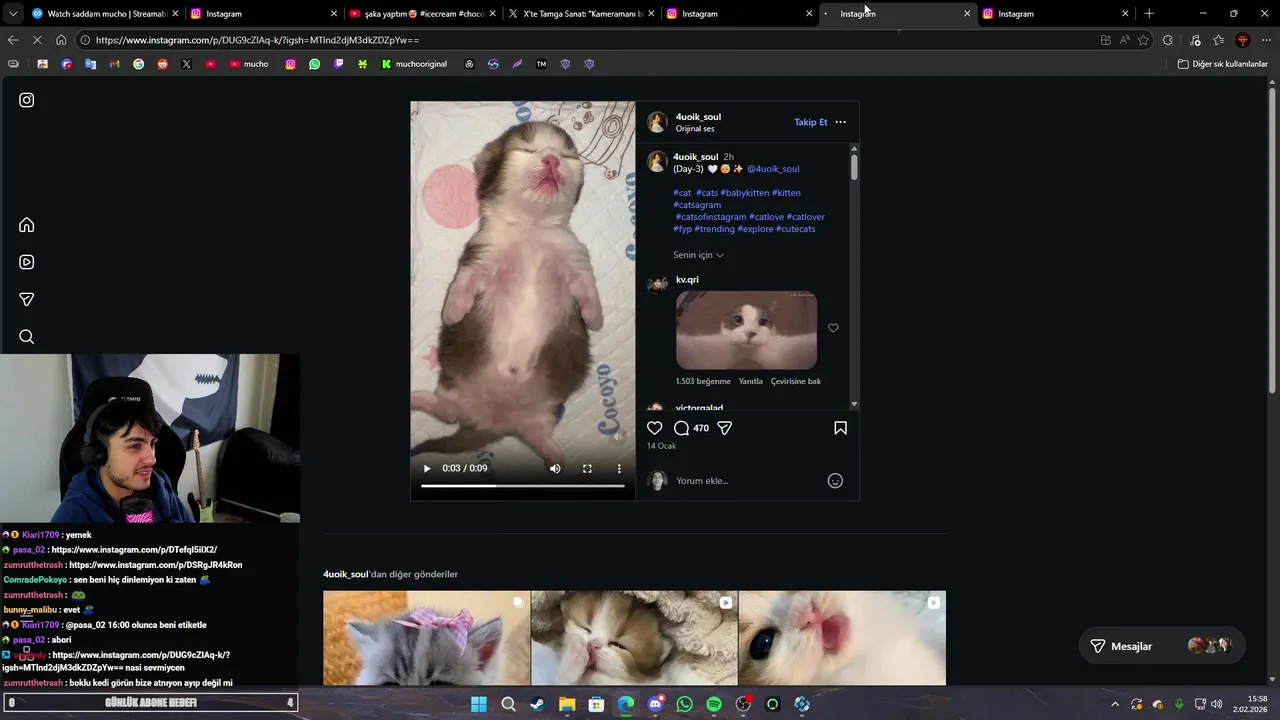Screen dimensions: 1280x720
Task: Open post options three-dot menu
Action: (840, 122)
